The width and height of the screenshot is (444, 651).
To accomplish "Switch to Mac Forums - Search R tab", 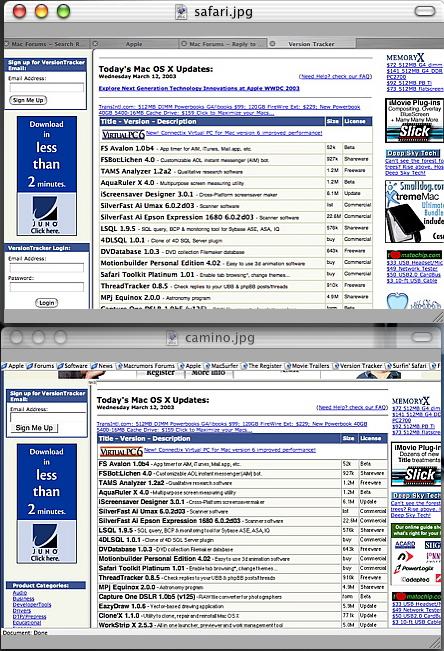I will (x=47, y=44).
